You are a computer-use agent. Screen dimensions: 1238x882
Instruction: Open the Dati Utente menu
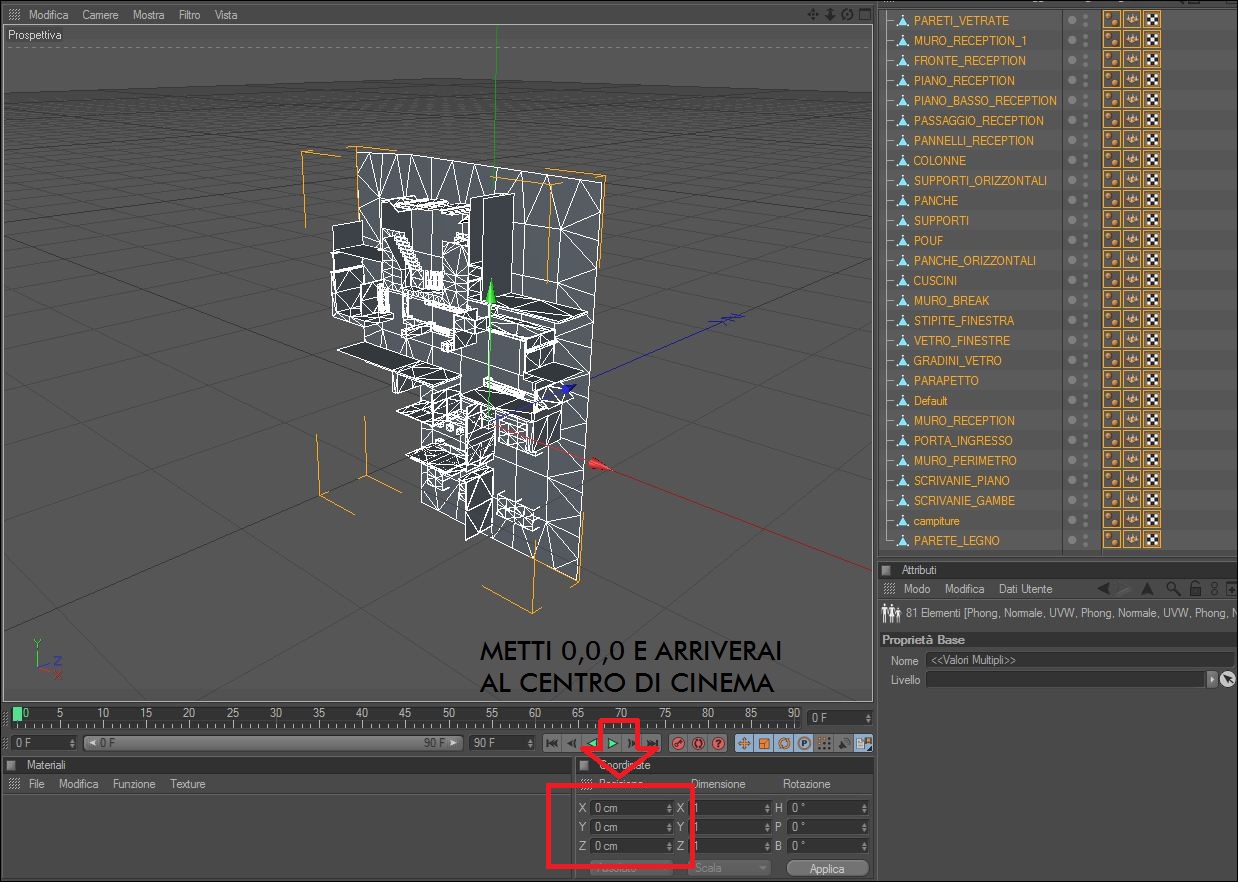pyautogui.click(x=1025, y=589)
